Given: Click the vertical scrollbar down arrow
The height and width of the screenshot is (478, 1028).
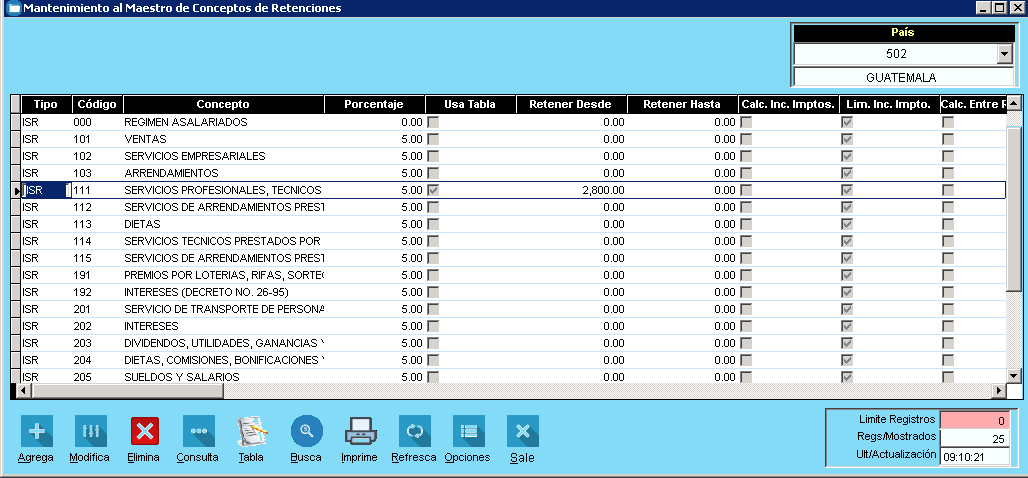Looking at the screenshot, I should click(1013, 375).
